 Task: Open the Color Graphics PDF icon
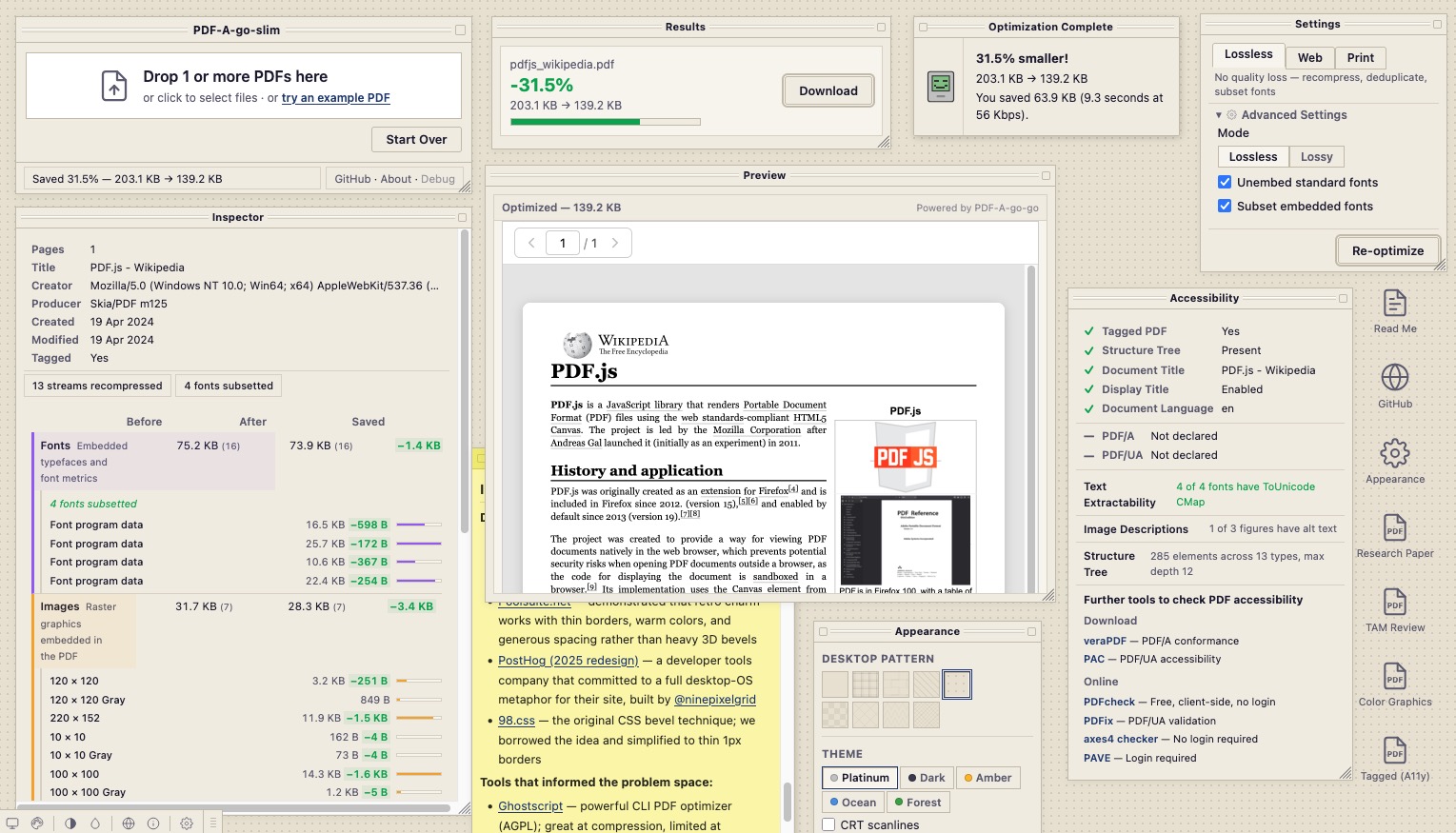[x=1395, y=684]
